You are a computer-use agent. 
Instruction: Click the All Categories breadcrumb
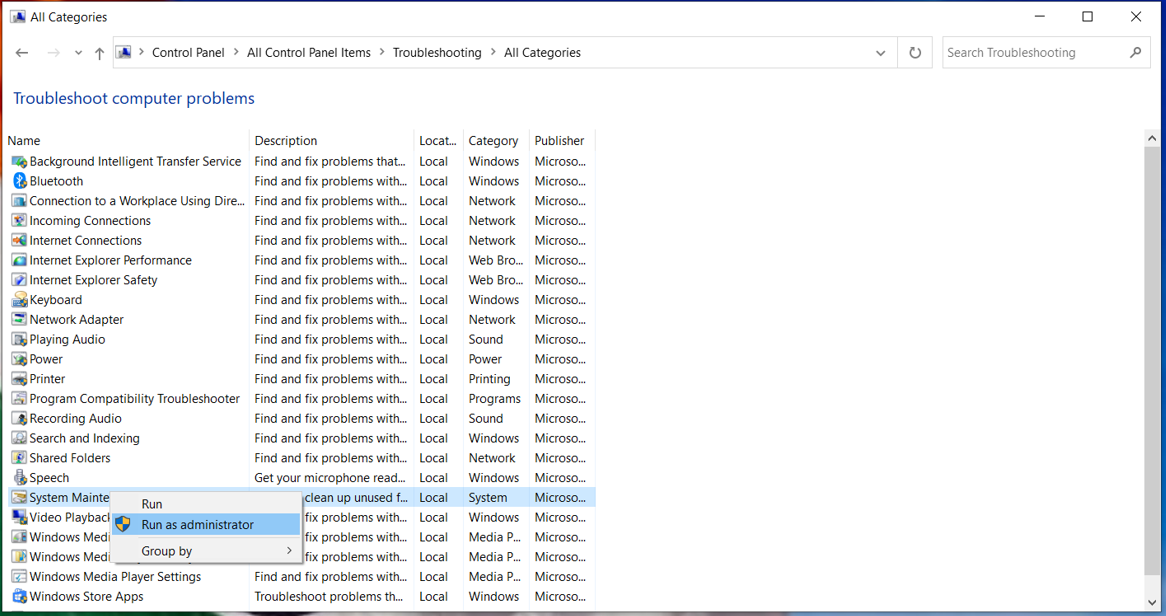[542, 53]
